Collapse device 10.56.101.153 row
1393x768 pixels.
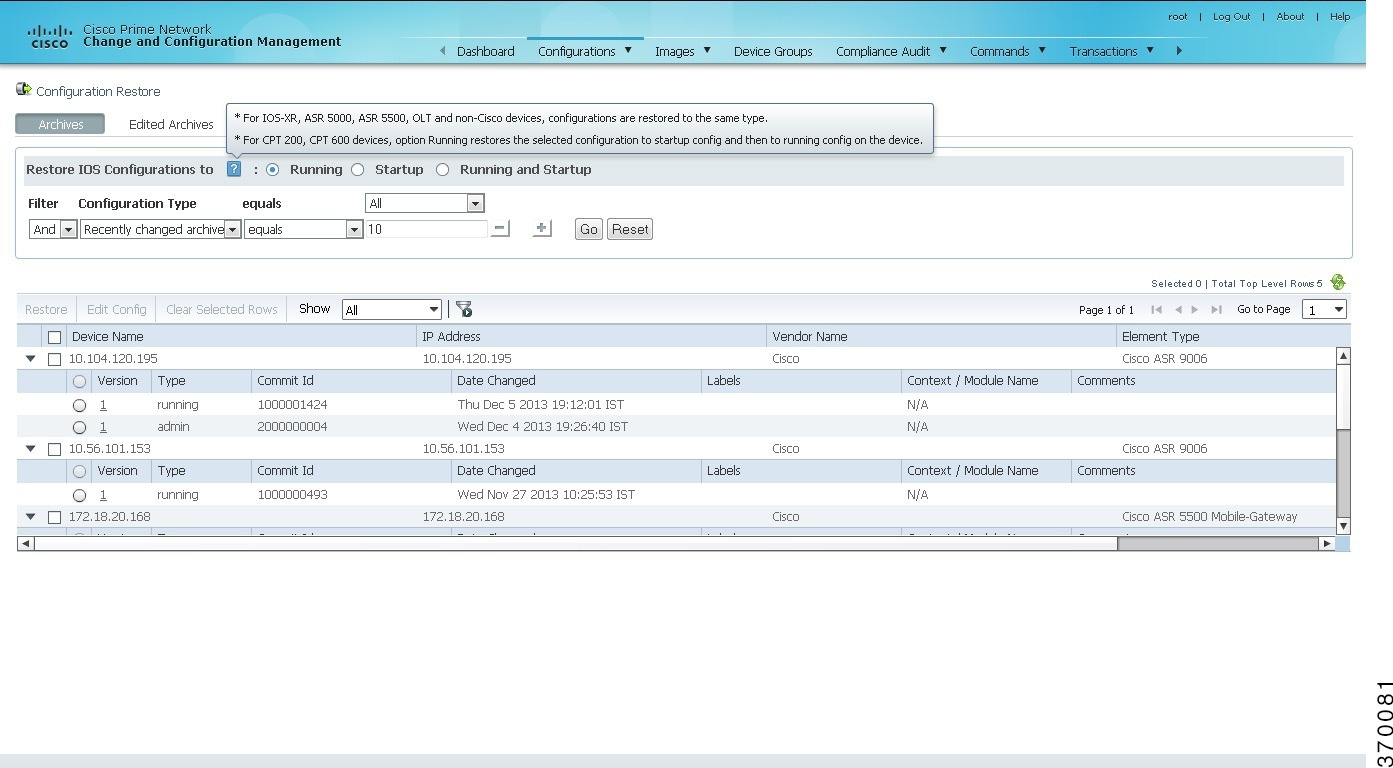point(30,449)
